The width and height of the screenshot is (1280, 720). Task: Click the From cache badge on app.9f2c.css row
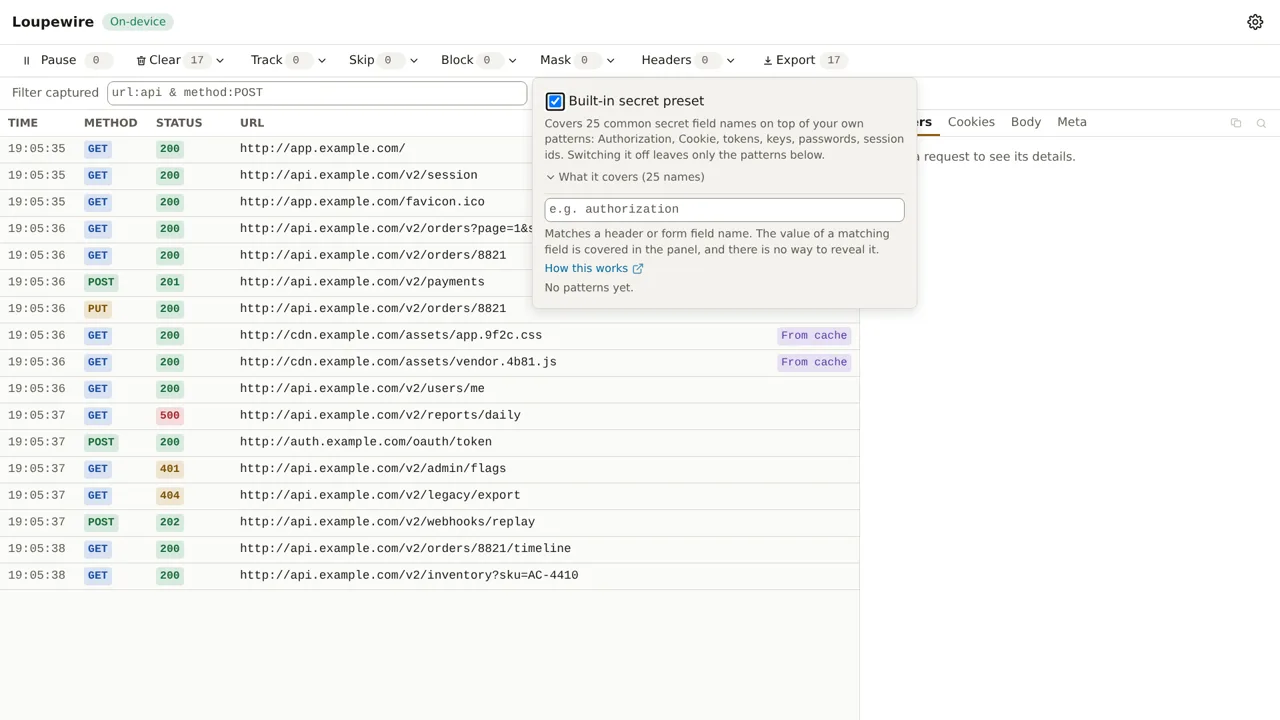point(814,336)
